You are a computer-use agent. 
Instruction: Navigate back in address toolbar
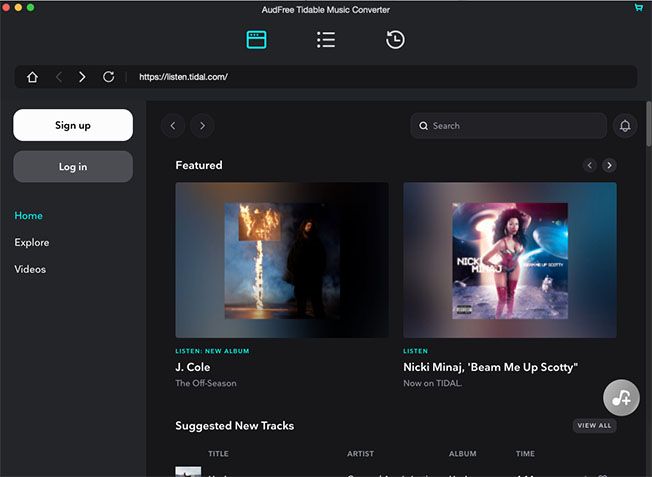[59, 77]
